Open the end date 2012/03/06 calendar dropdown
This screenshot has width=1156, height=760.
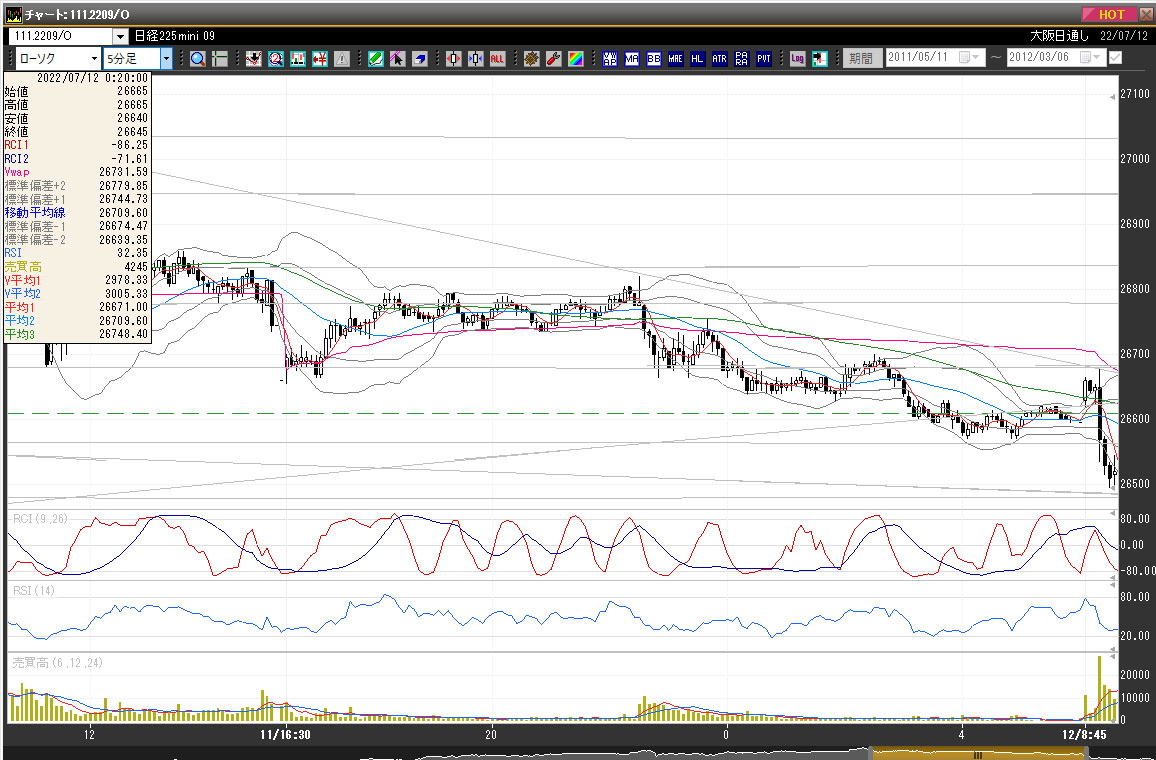(1091, 57)
